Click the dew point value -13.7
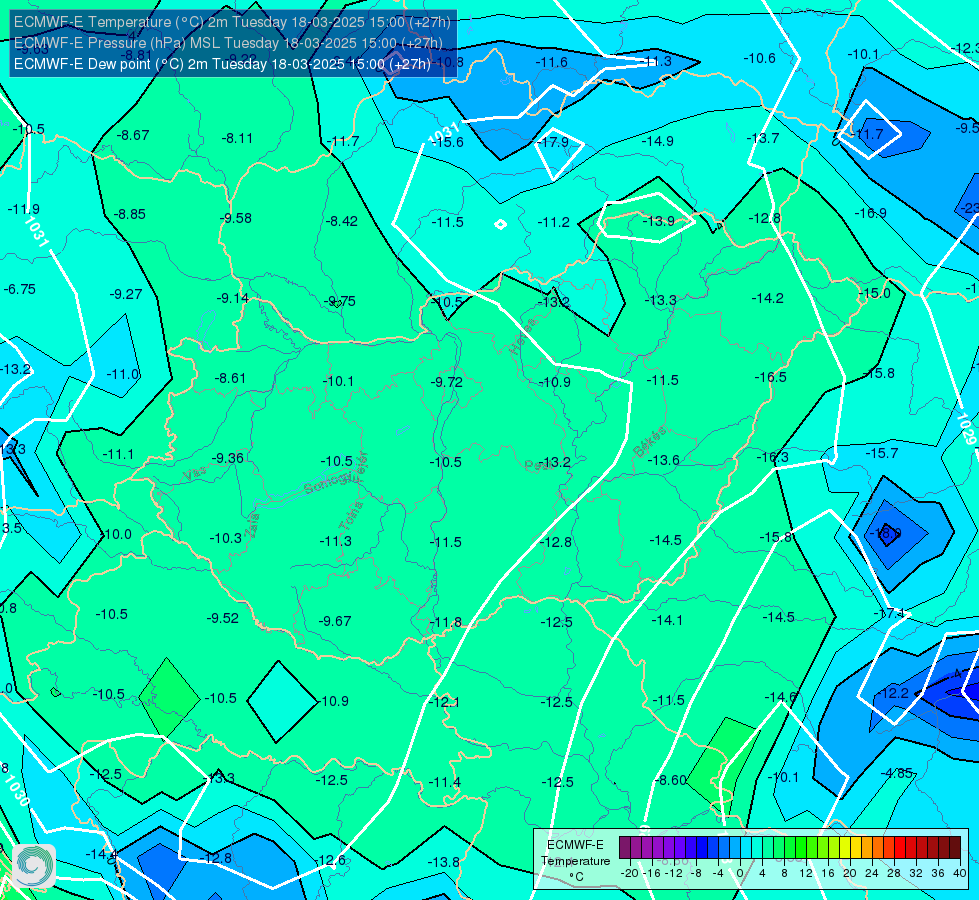This screenshot has height=900, width=979. [763, 137]
